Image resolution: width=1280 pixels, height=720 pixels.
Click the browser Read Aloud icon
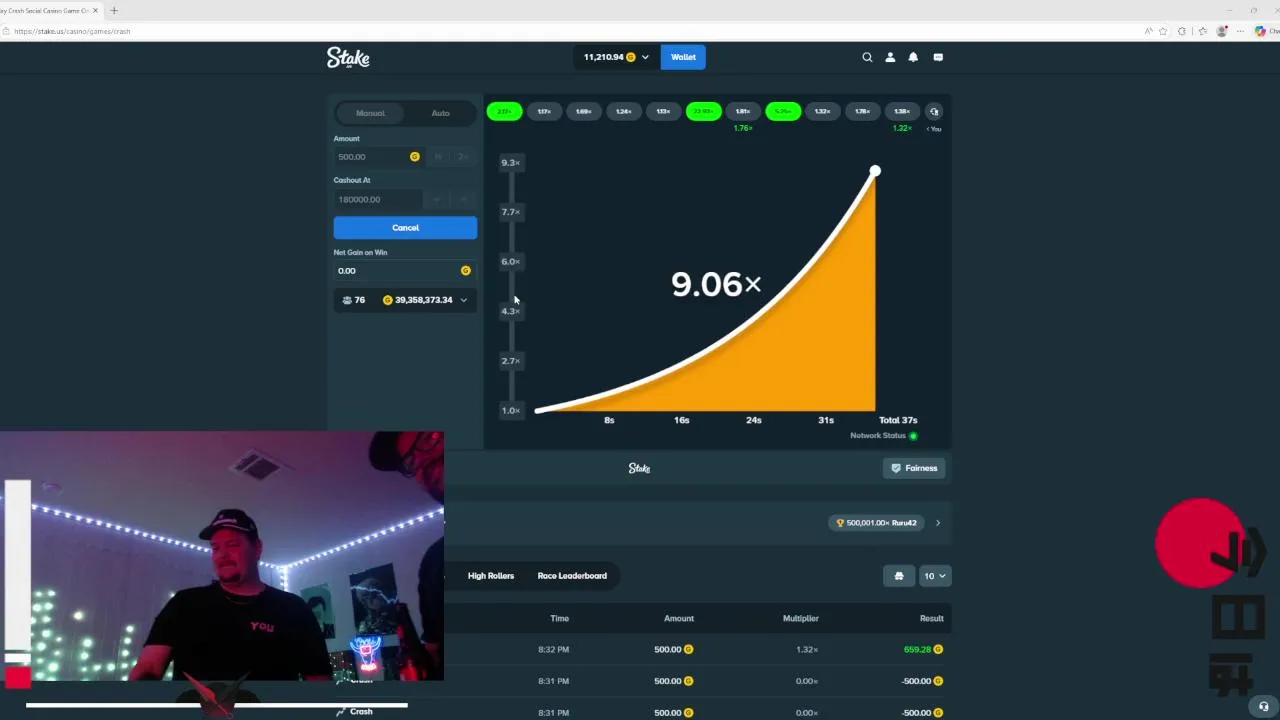coord(1149,31)
